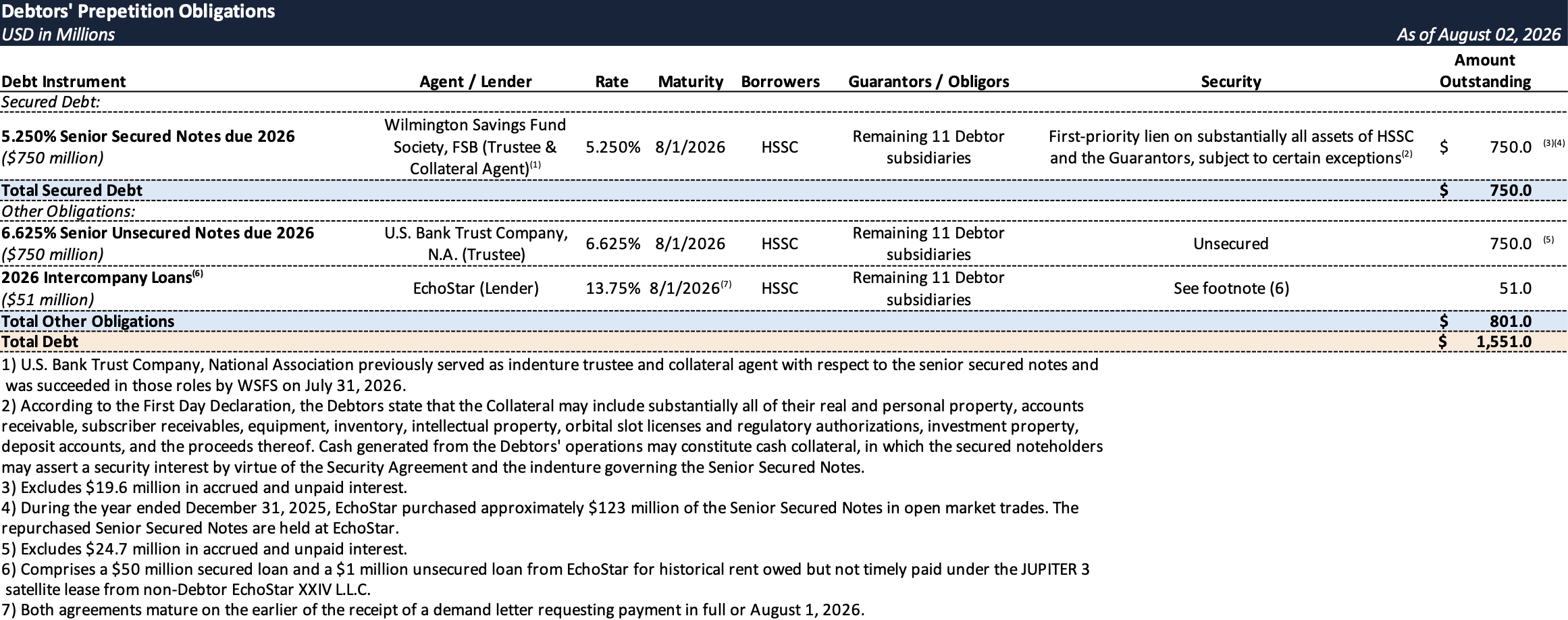
Task: Click the "Maturity" column header
Action: pyautogui.click(x=690, y=82)
